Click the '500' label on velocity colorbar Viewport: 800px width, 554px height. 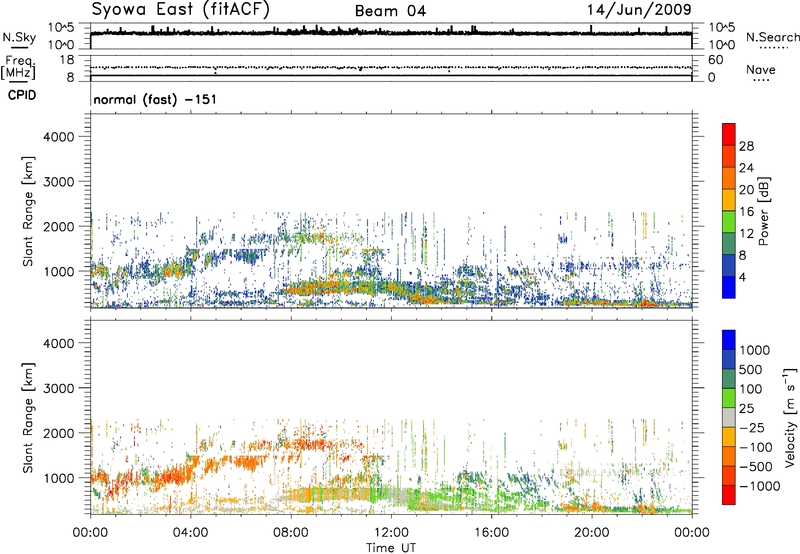coord(750,370)
